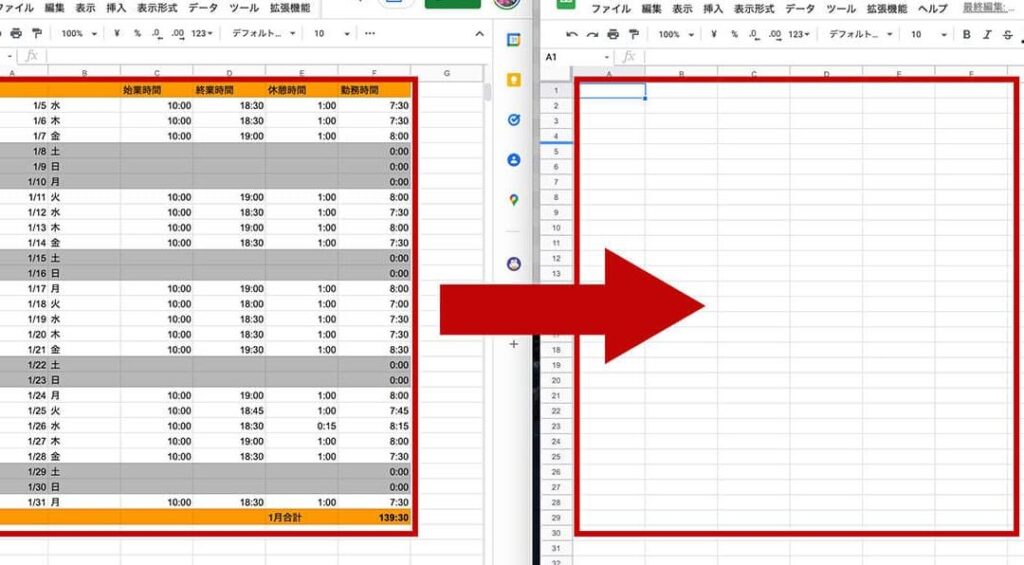
Task: Open the ヘルプ menu in right window
Action: [x=932, y=8]
